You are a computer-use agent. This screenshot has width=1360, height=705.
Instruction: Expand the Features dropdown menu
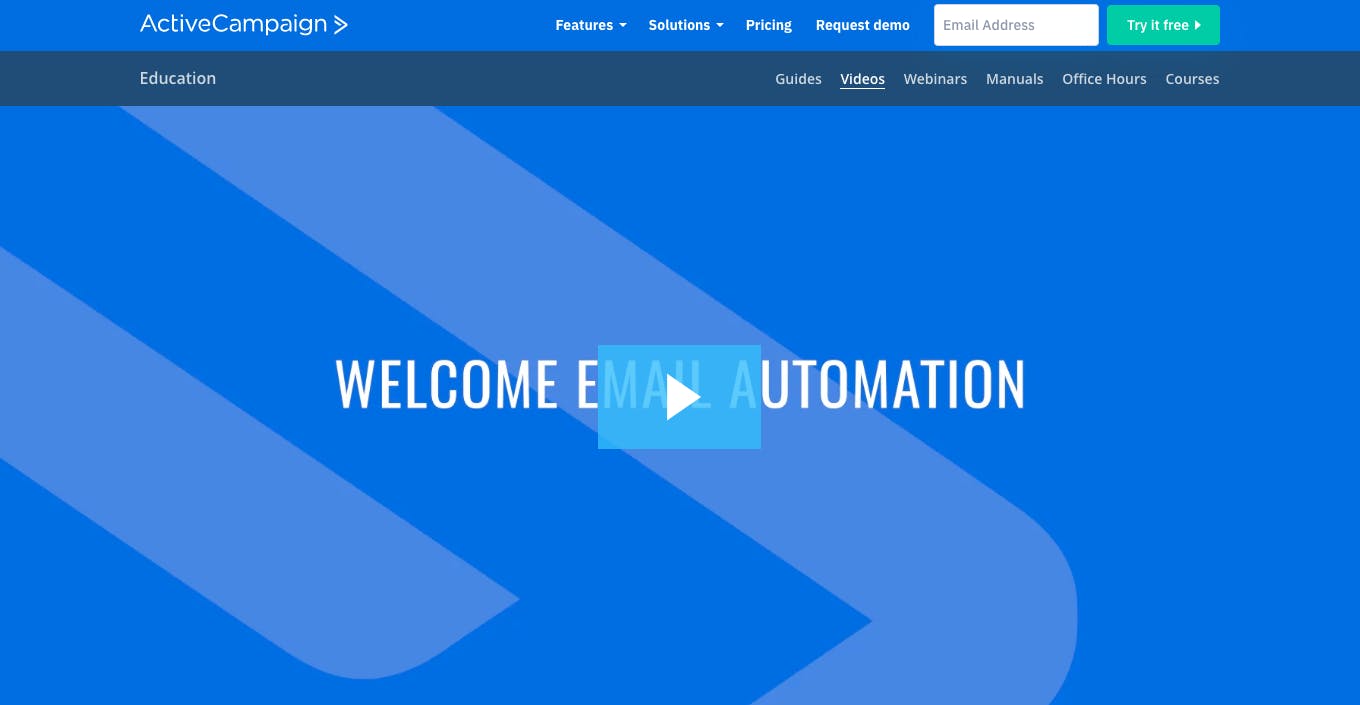(x=590, y=25)
